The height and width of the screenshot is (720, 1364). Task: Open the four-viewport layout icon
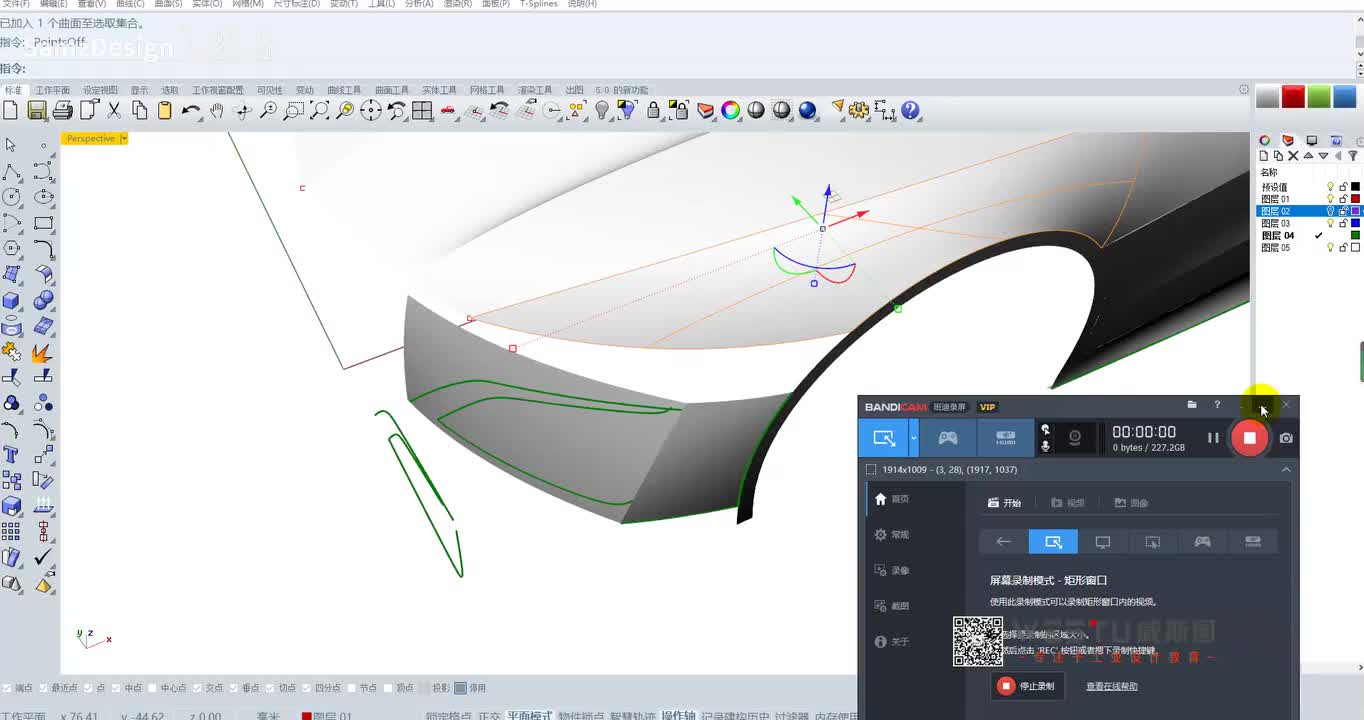(x=422, y=110)
